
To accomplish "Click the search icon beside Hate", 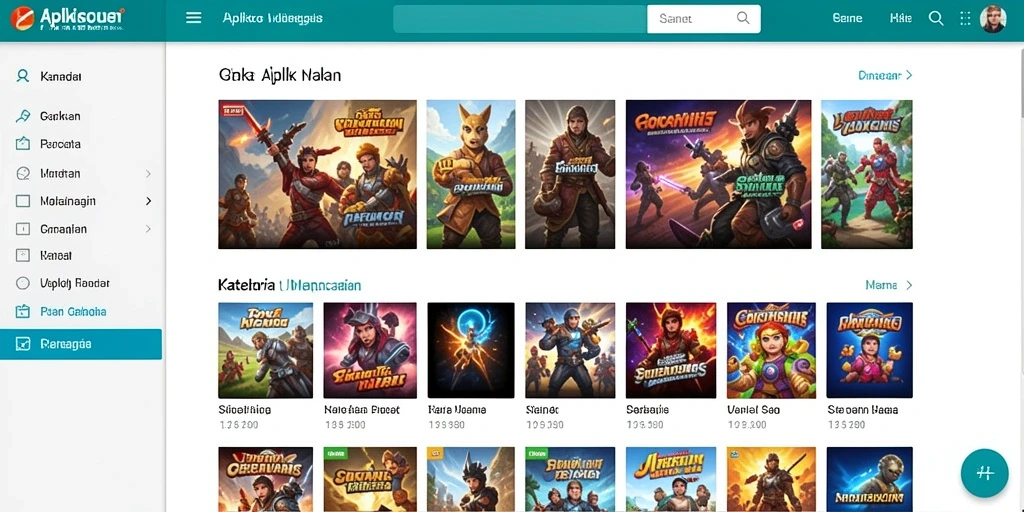I will coord(936,18).
